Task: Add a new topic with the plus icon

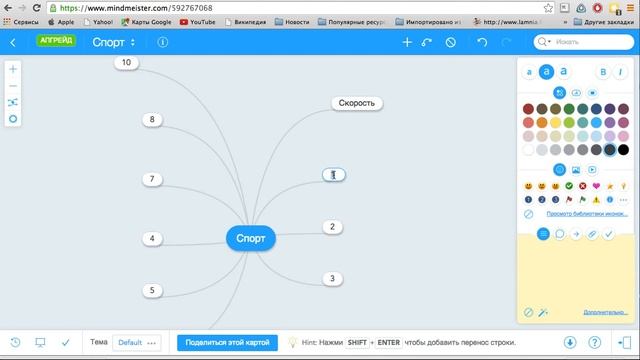Action: pyautogui.click(x=407, y=42)
